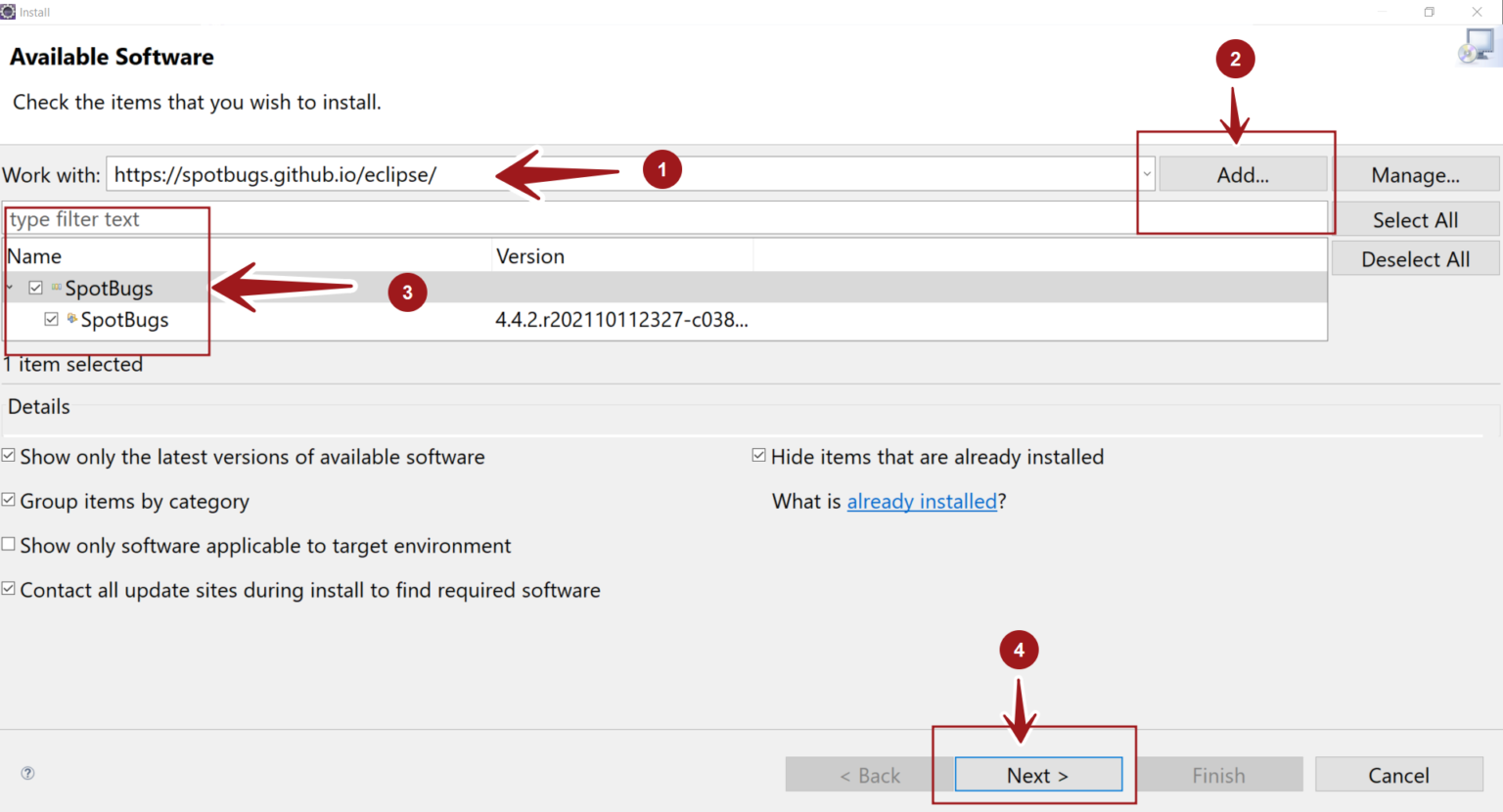
Task: Click the help icon in bottom-left corner
Action: 27,773
